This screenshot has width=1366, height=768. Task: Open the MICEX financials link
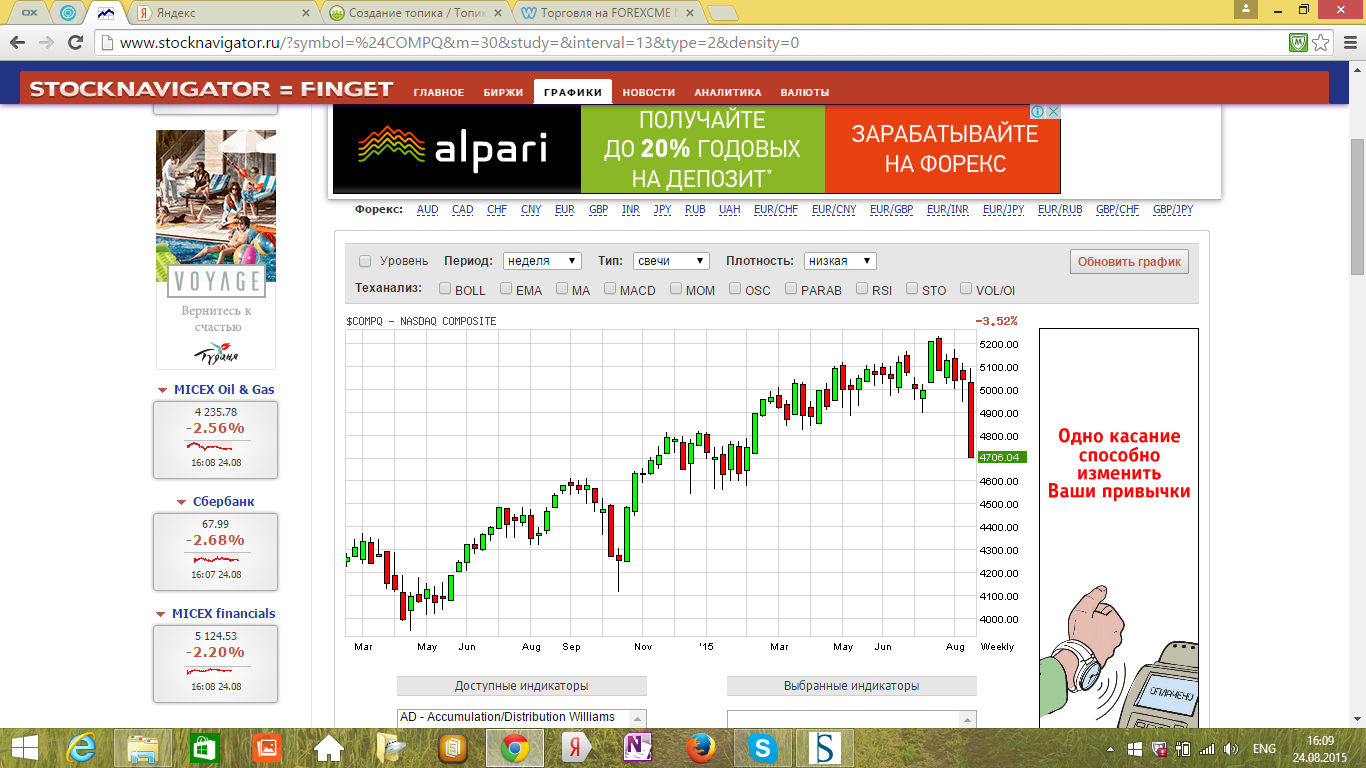pos(223,614)
